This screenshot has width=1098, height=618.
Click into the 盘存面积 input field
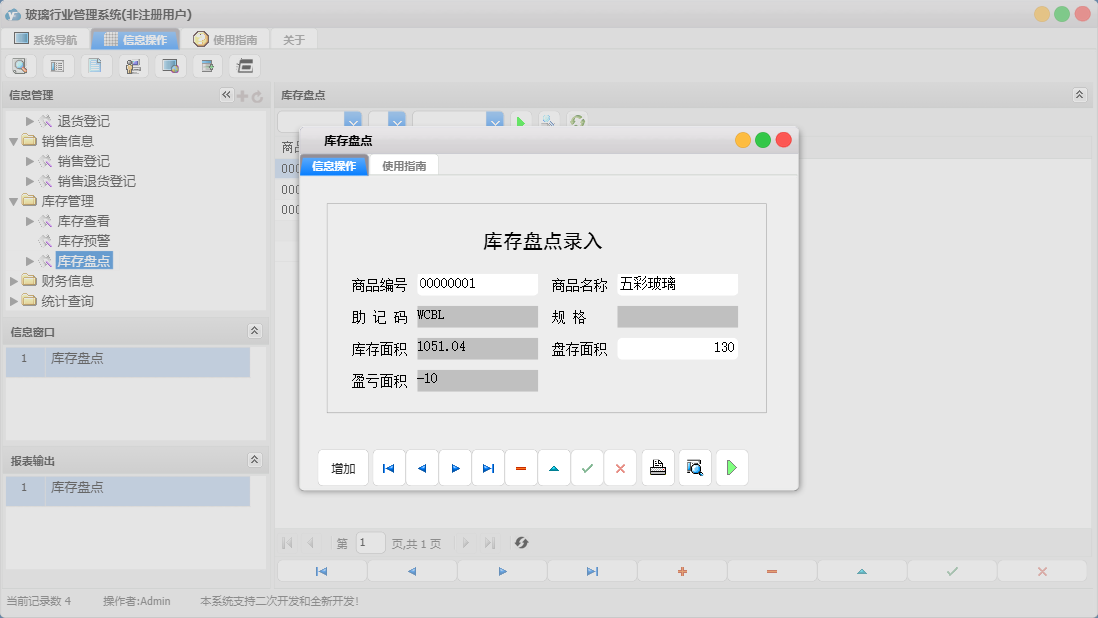pyautogui.click(x=678, y=347)
